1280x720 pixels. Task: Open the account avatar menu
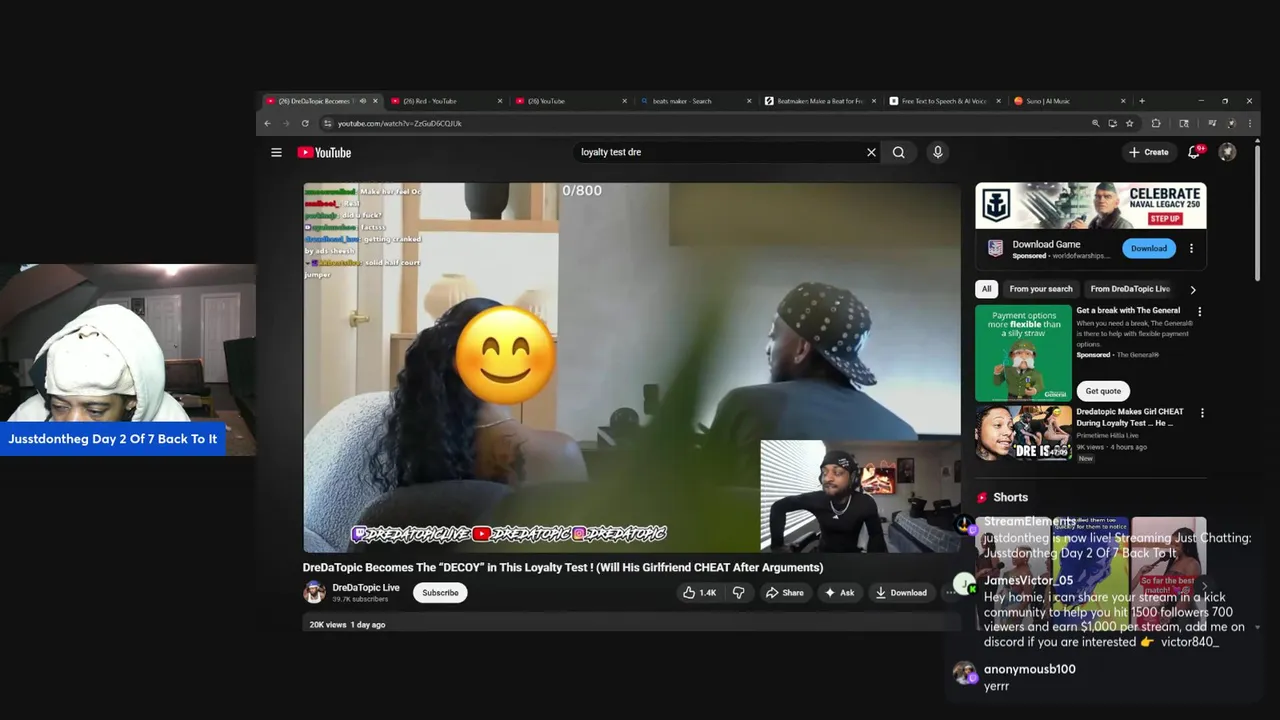click(x=1227, y=152)
